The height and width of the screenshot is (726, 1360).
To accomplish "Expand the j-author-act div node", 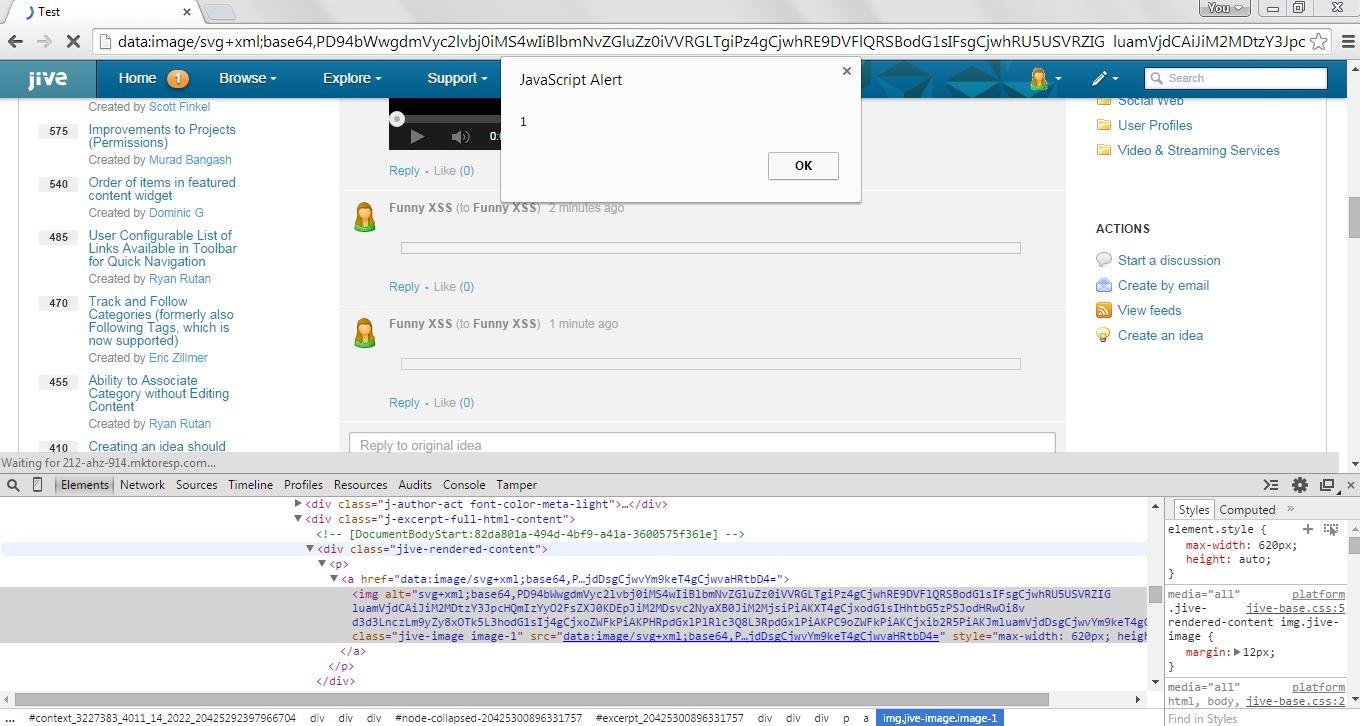I will click(x=298, y=504).
